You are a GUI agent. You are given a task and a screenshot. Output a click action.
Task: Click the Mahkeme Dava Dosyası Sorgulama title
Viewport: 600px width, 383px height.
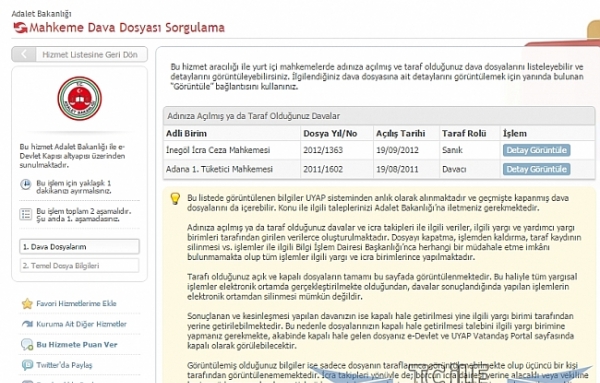point(127,28)
